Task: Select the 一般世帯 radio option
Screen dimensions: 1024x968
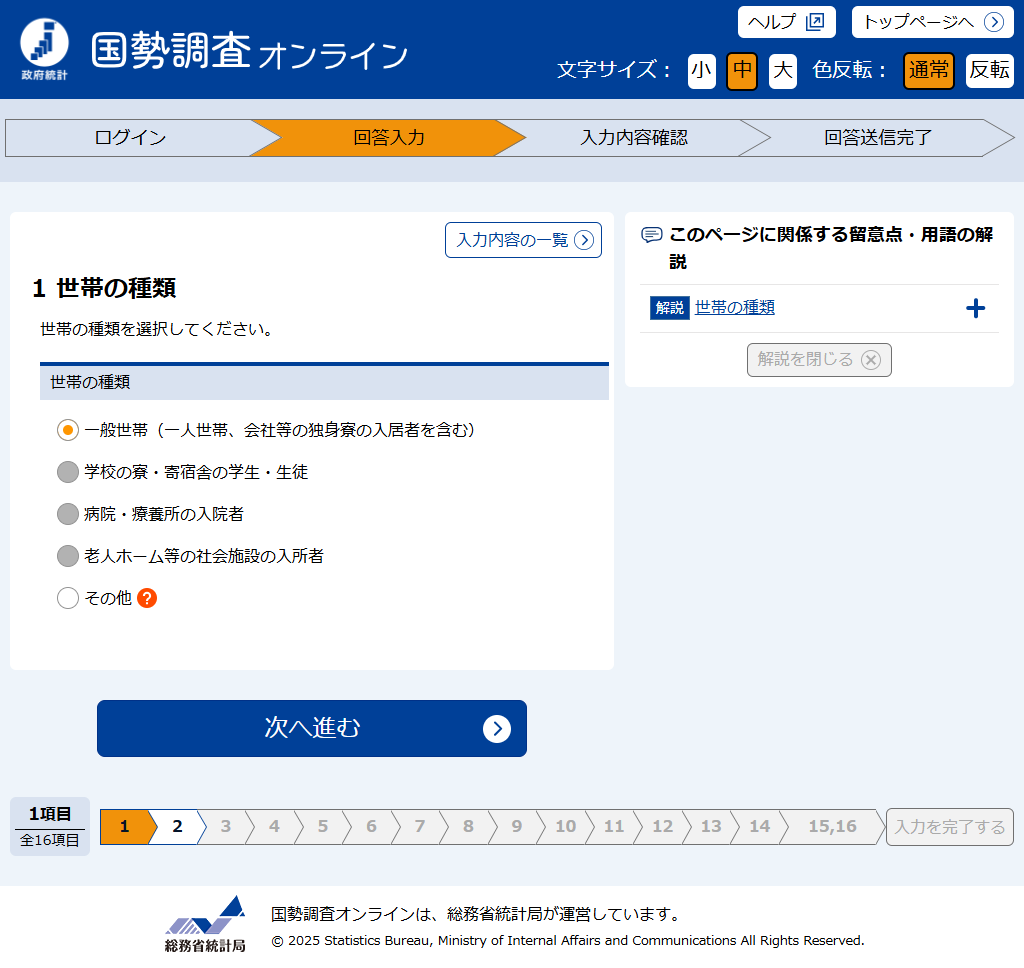Action: coord(68,430)
